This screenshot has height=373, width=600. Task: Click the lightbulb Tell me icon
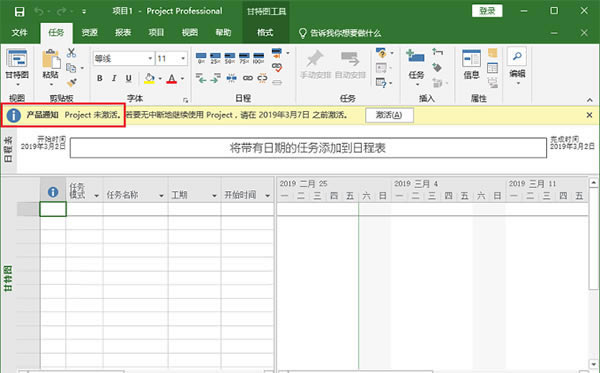[303, 33]
